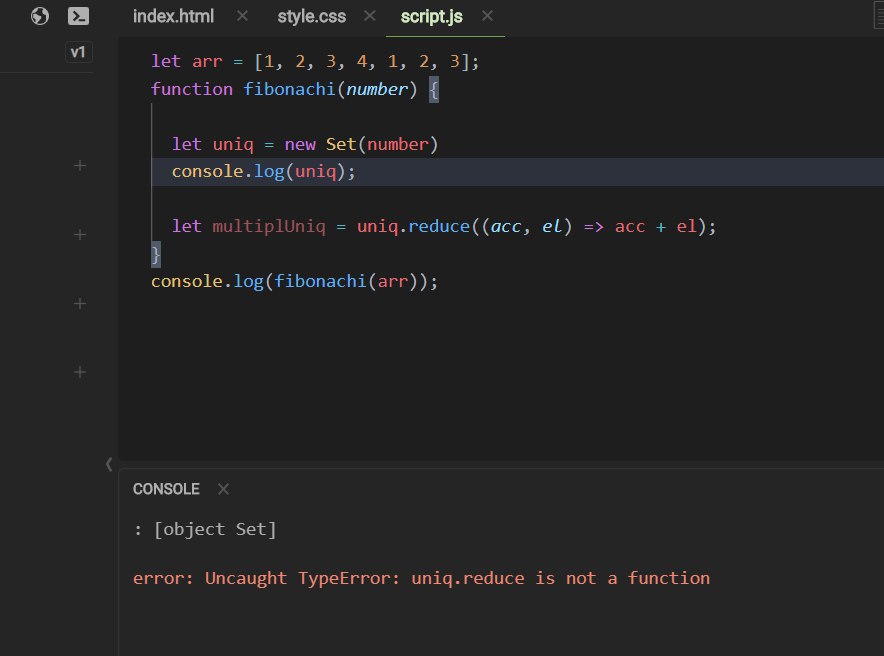Select the script.js tab

(x=431, y=16)
